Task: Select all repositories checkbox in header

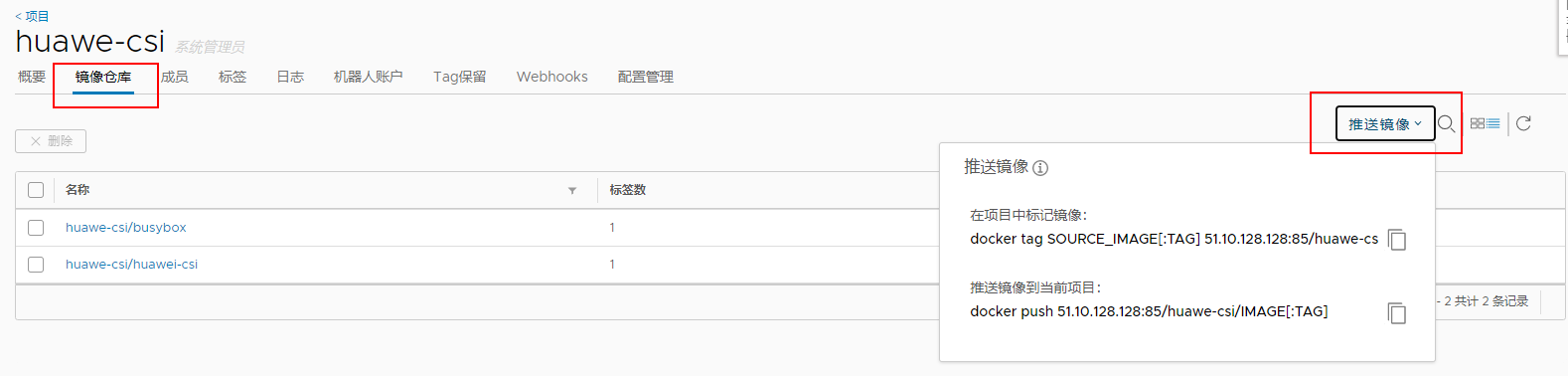Action: 36,190
